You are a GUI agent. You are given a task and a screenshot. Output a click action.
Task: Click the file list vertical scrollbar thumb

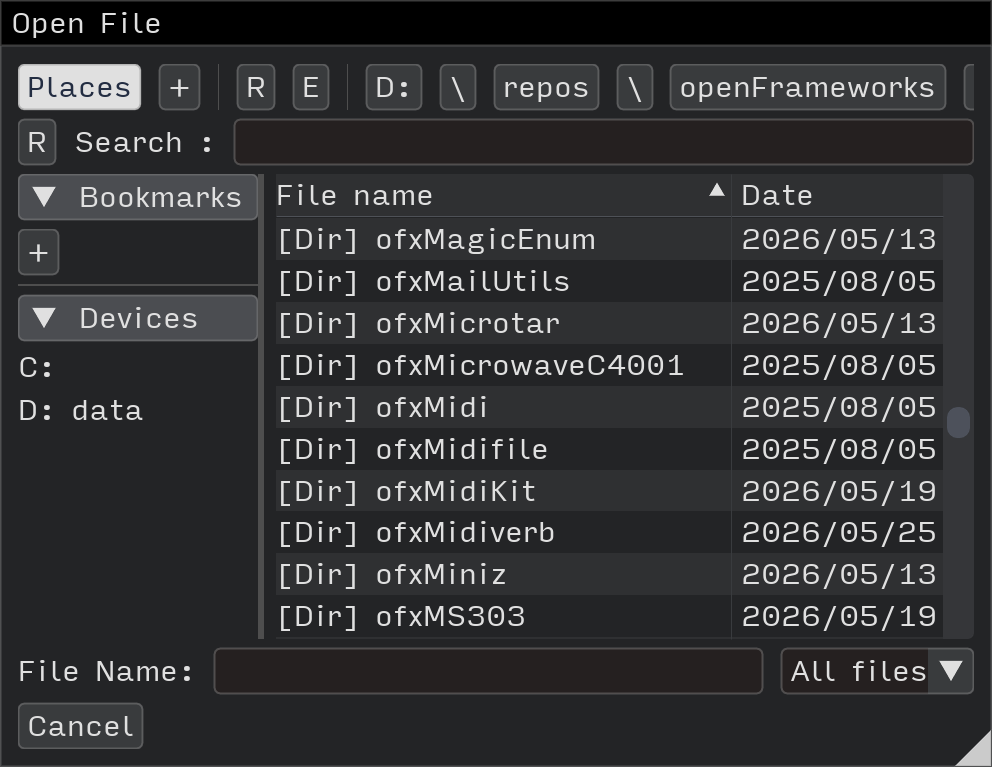click(958, 422)
